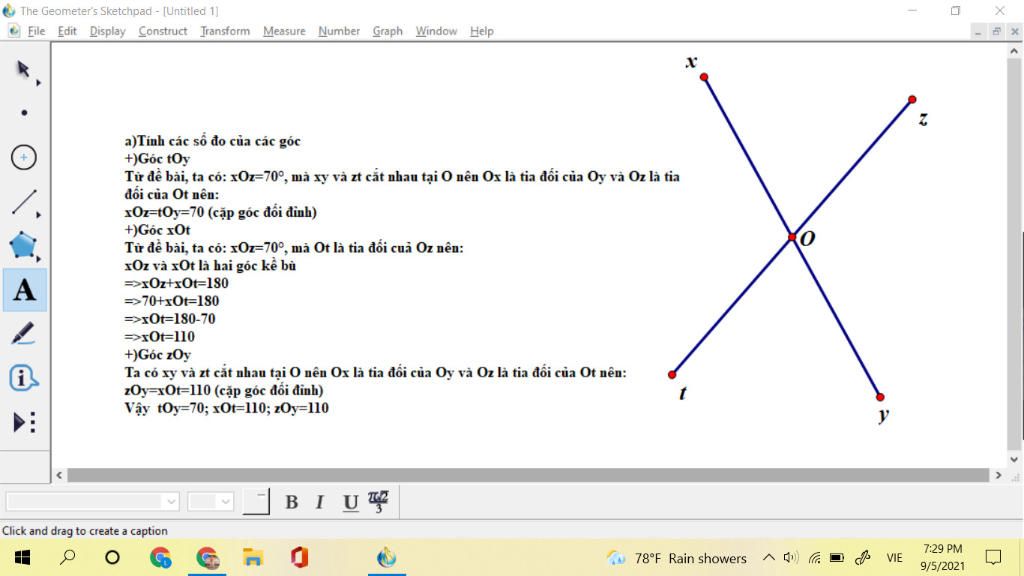
Task: Open the math symbol notation palette
Action: (x=378, y=502)
